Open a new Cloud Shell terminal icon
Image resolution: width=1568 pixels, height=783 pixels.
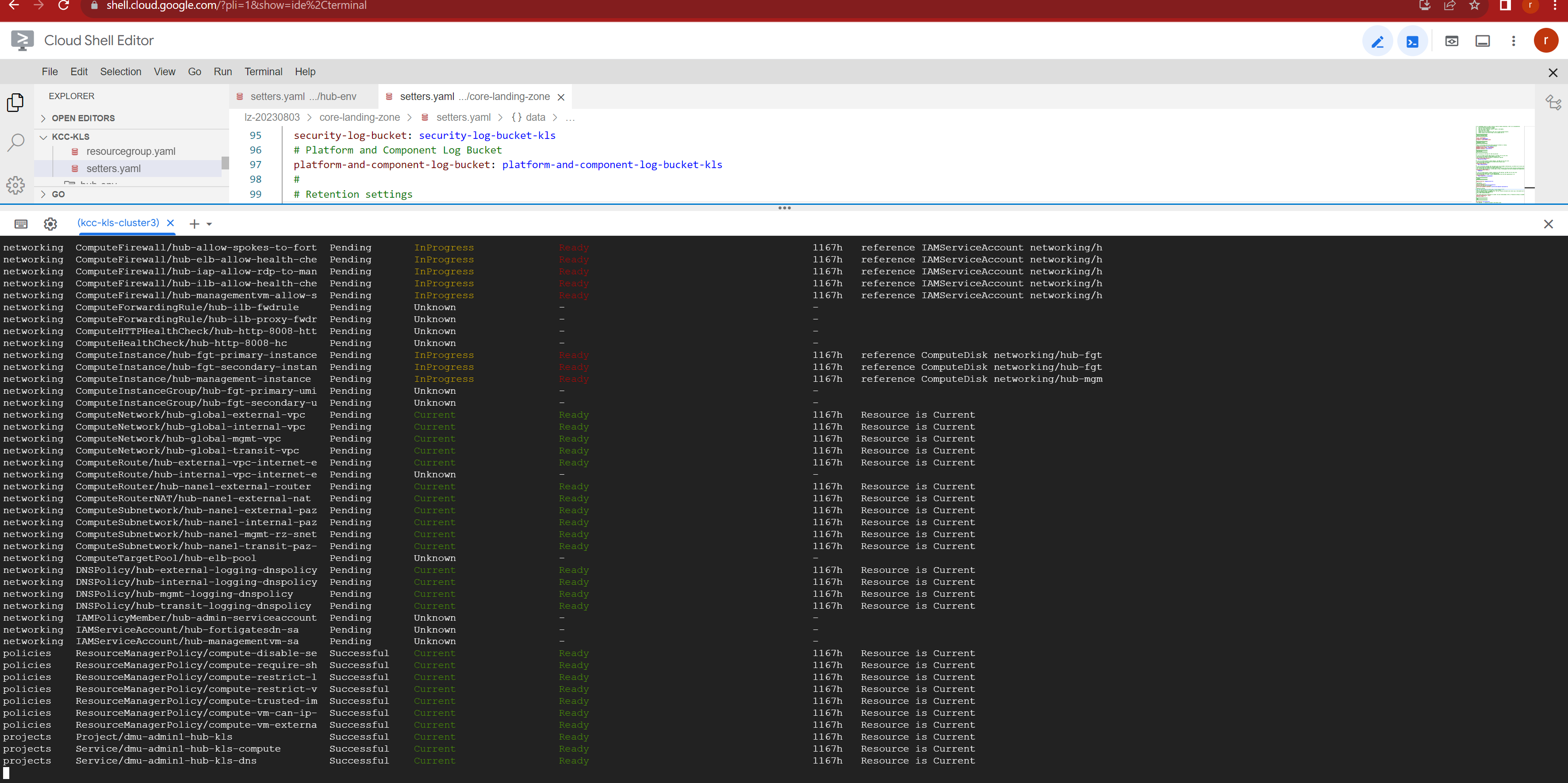(1413, 41)
